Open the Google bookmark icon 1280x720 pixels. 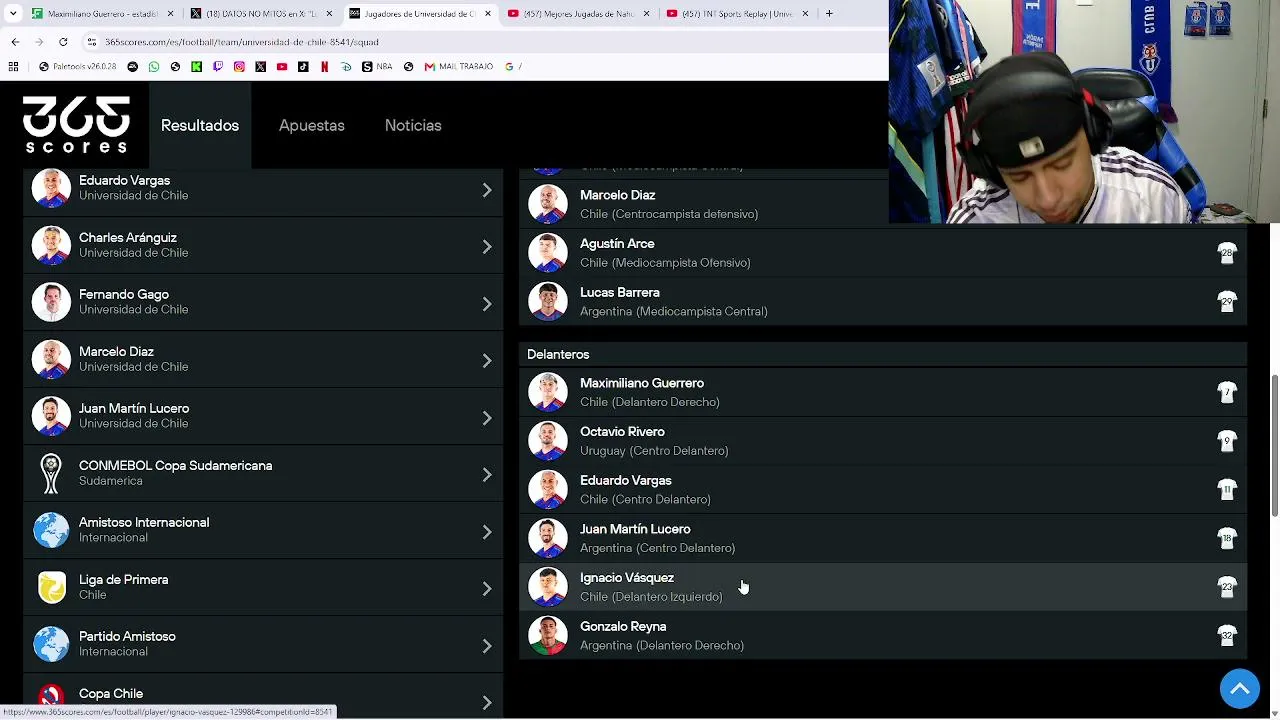(509, 66)
